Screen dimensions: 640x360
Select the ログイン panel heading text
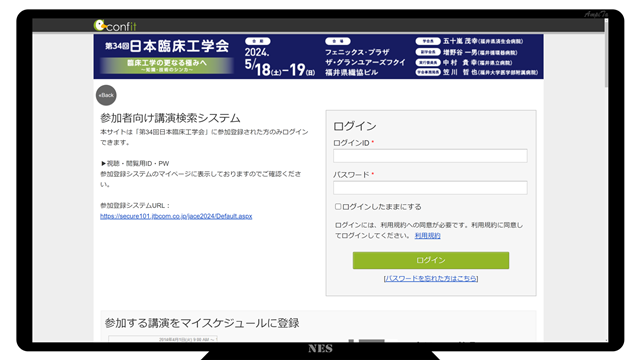[x=355, y=126]
